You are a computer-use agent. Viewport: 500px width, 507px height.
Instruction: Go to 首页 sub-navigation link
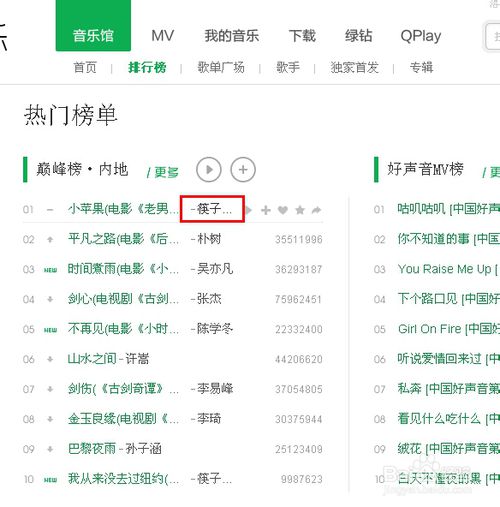(x=85, y=67)
